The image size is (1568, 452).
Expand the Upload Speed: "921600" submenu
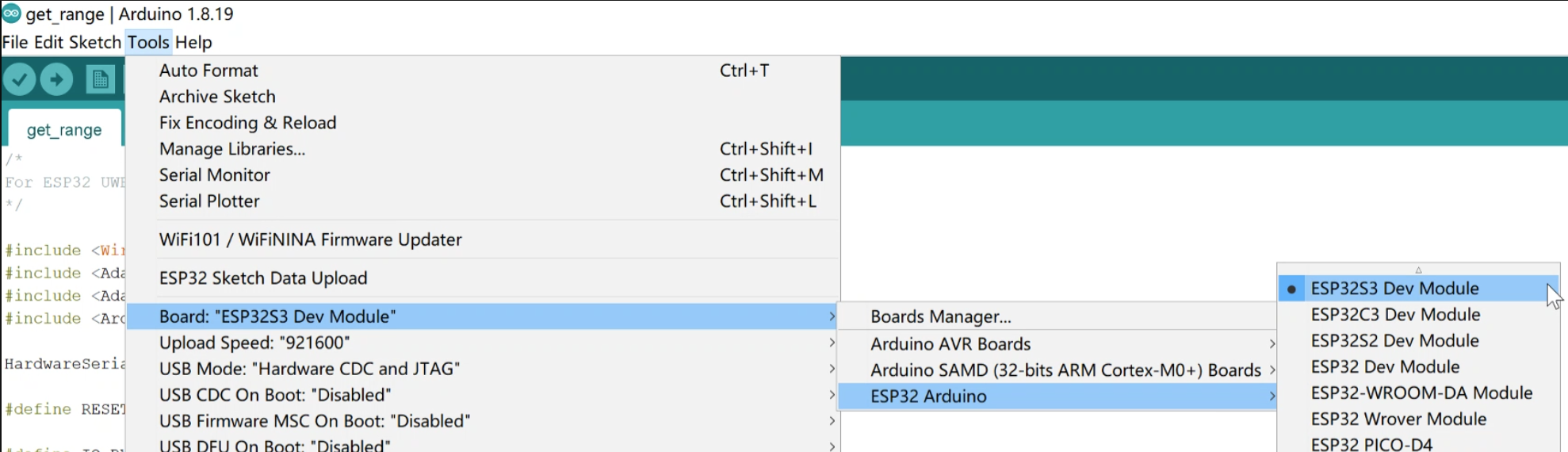483,343
